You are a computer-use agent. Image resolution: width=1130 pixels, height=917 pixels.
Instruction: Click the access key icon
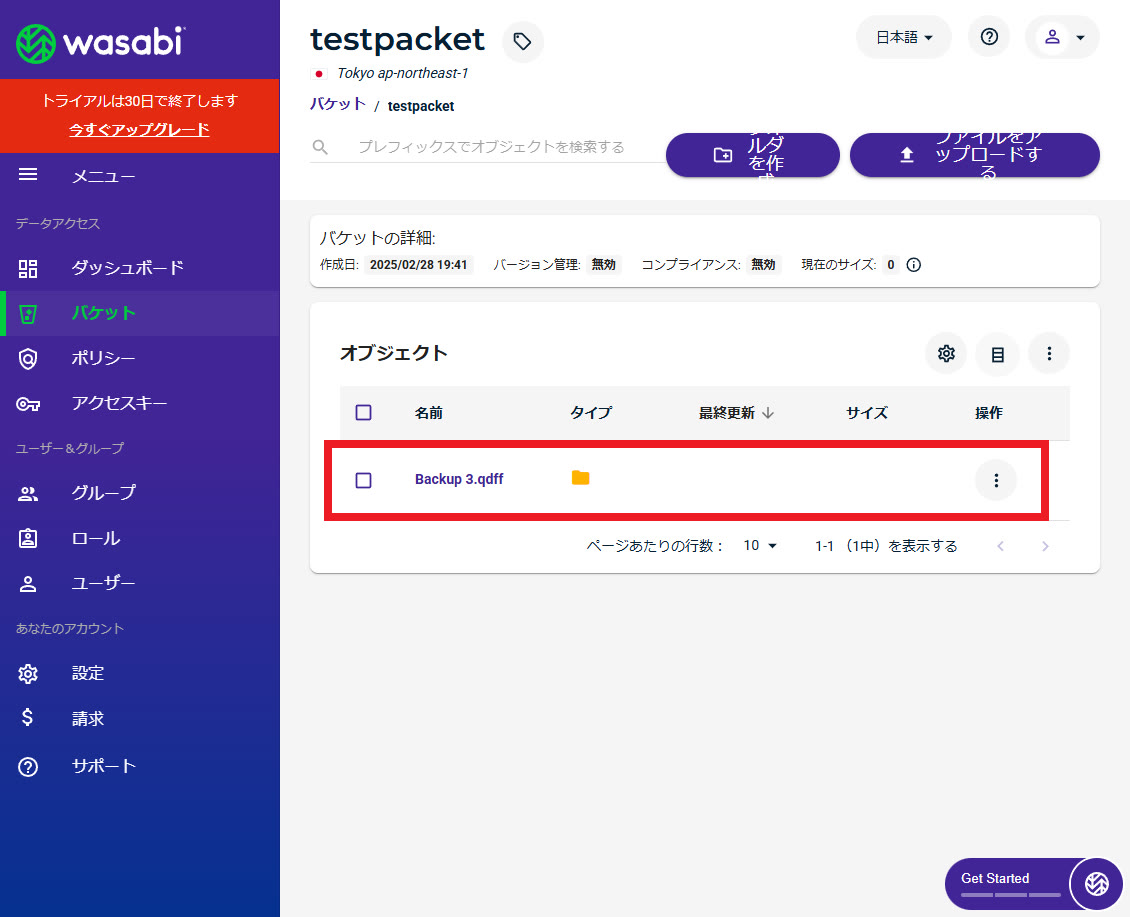click(28, 404)
